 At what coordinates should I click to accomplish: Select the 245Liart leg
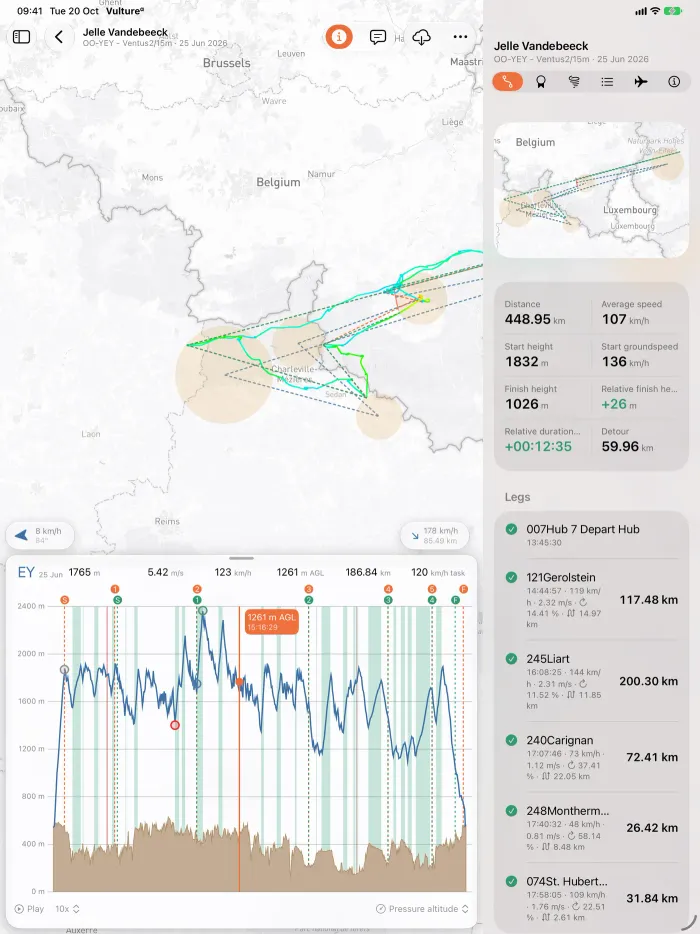point(591,681)
